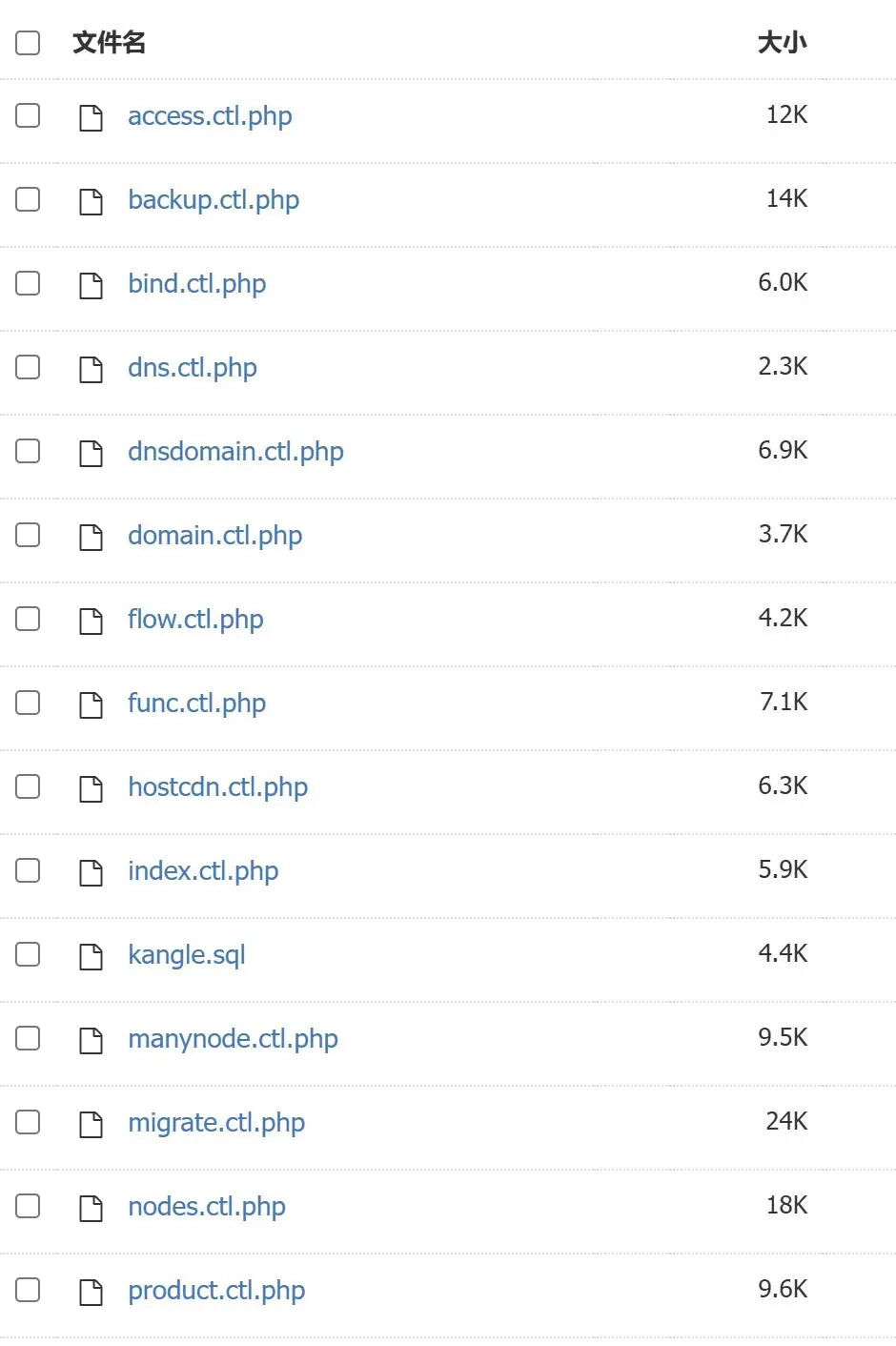This screenshot has width=896, height=1346.
Task: Open index.ctl.php file link
Action: tap(203, 871)
